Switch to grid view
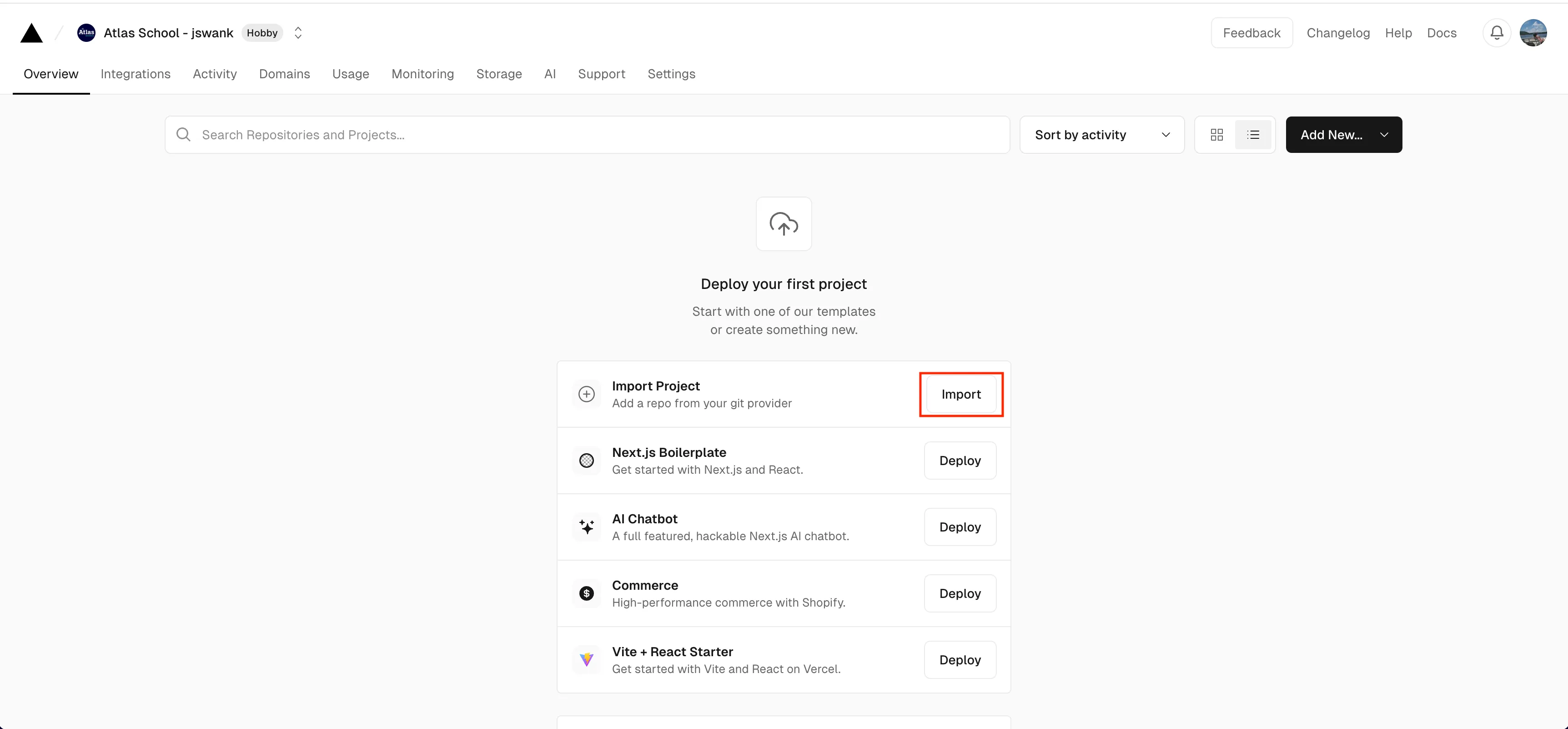The image size is (1568, 729). click(x=1217, y=135)
